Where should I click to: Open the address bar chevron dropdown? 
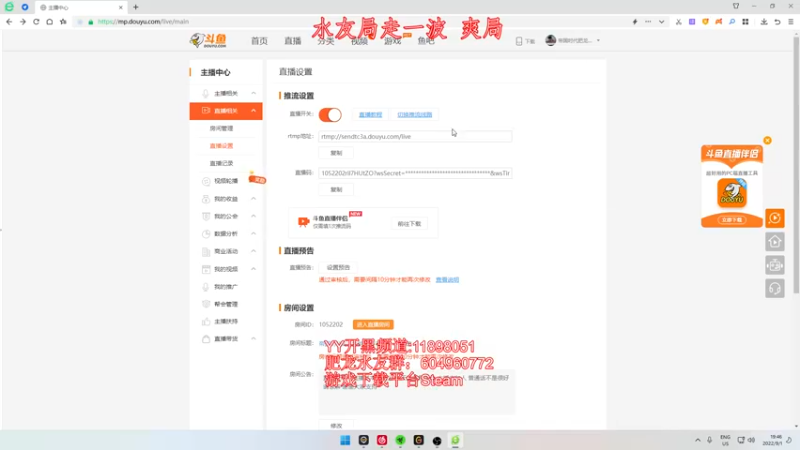point(661,22)
